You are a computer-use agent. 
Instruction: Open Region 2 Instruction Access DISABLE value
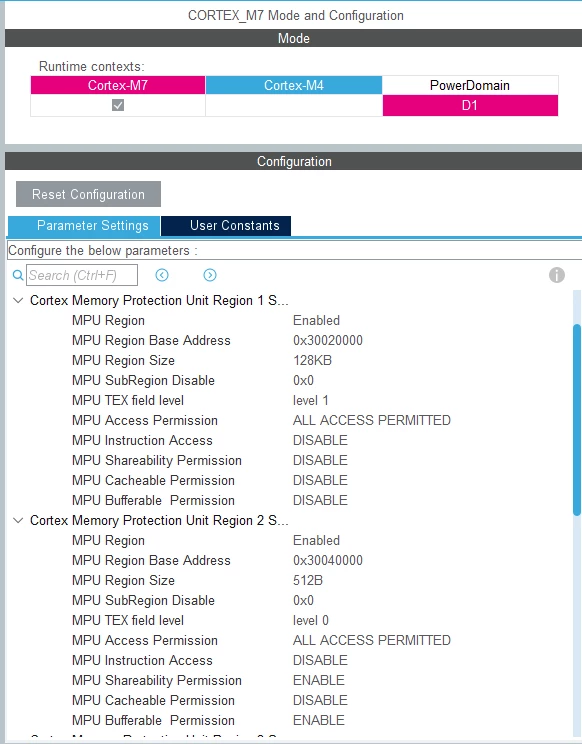[320, 660]
